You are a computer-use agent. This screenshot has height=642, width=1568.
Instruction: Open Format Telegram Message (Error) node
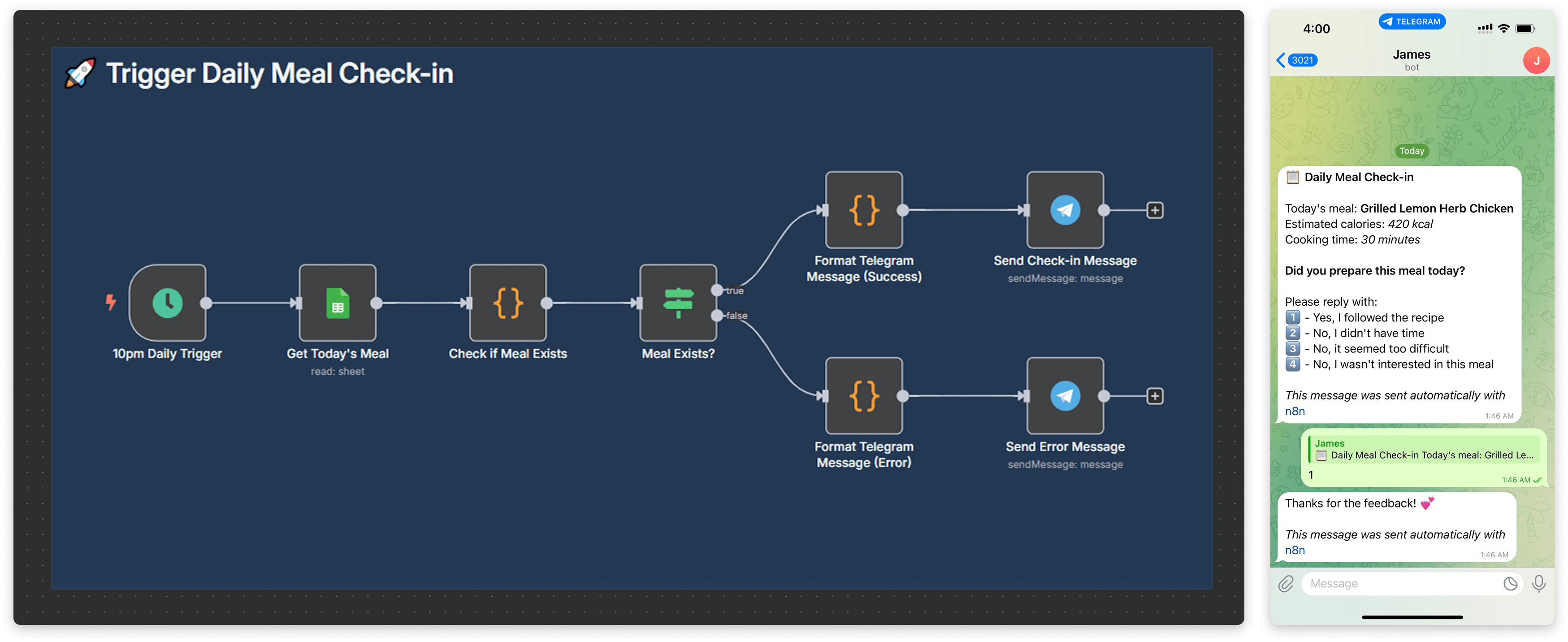[863, 395]
